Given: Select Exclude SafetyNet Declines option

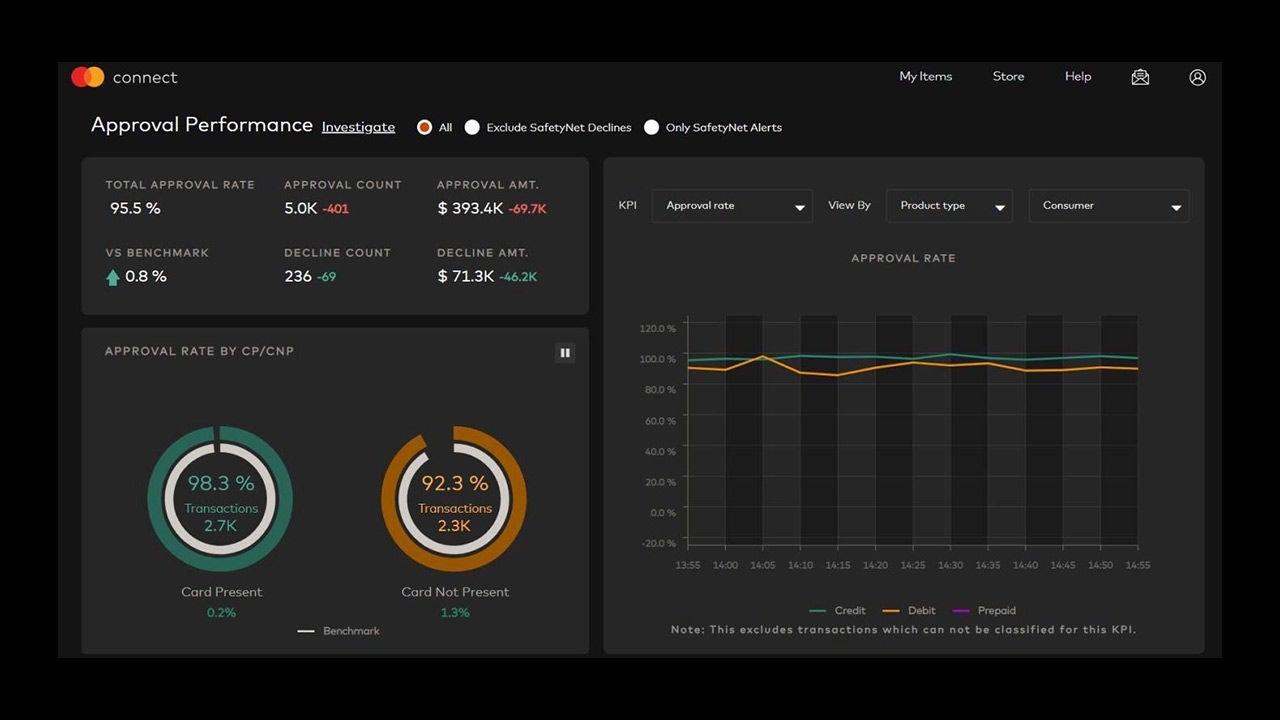Looking at the screenshot, I should 472,127.
